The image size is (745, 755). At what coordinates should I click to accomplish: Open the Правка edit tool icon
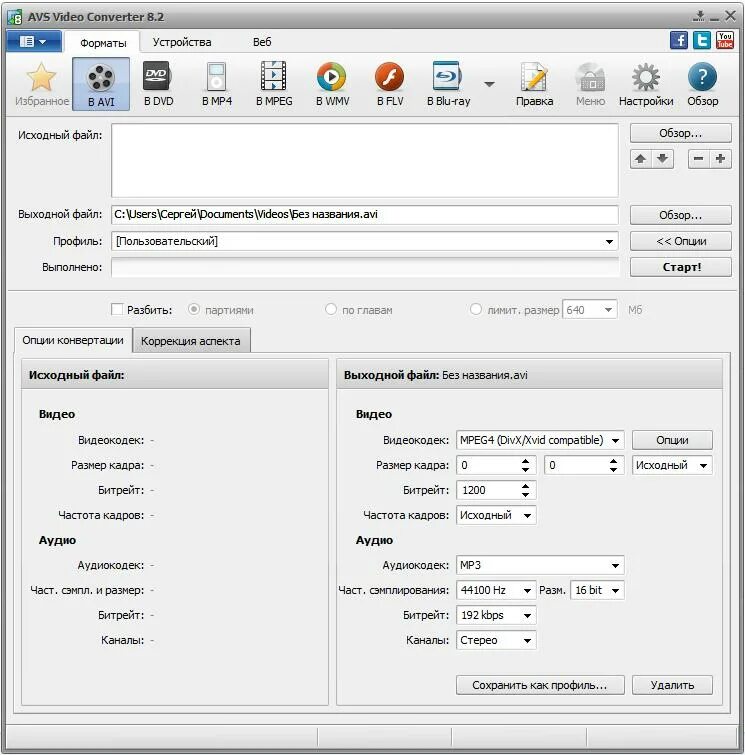535,84
